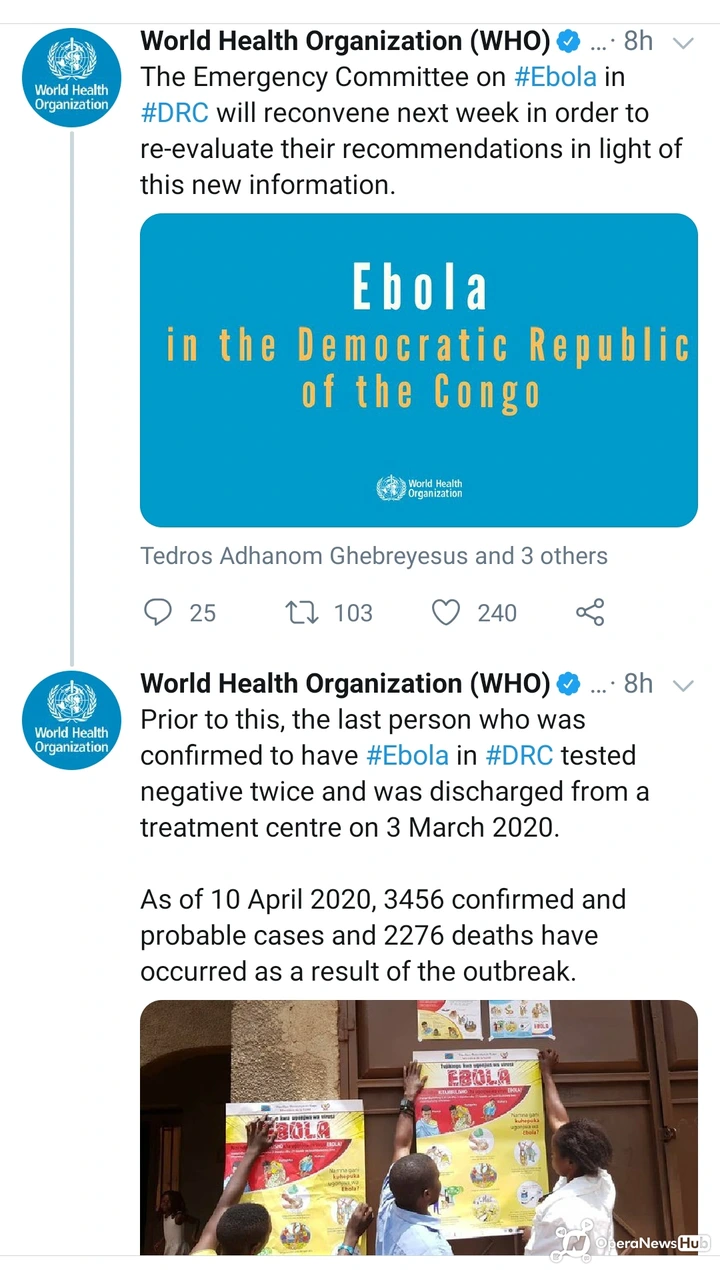Share the first WHO tweet

click(590, 612)
